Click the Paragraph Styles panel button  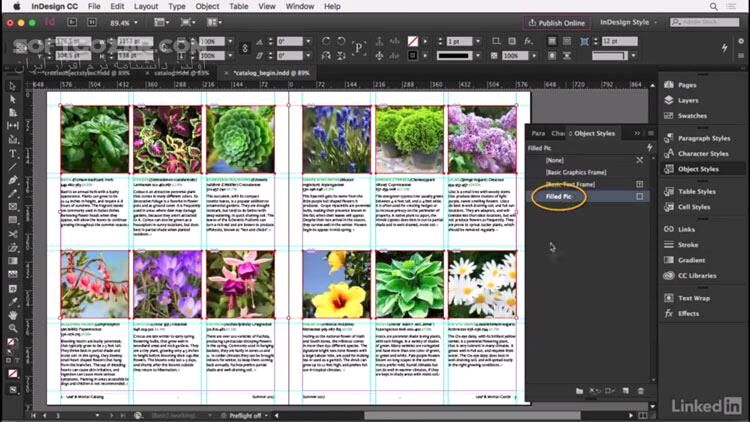click(704, 138)
